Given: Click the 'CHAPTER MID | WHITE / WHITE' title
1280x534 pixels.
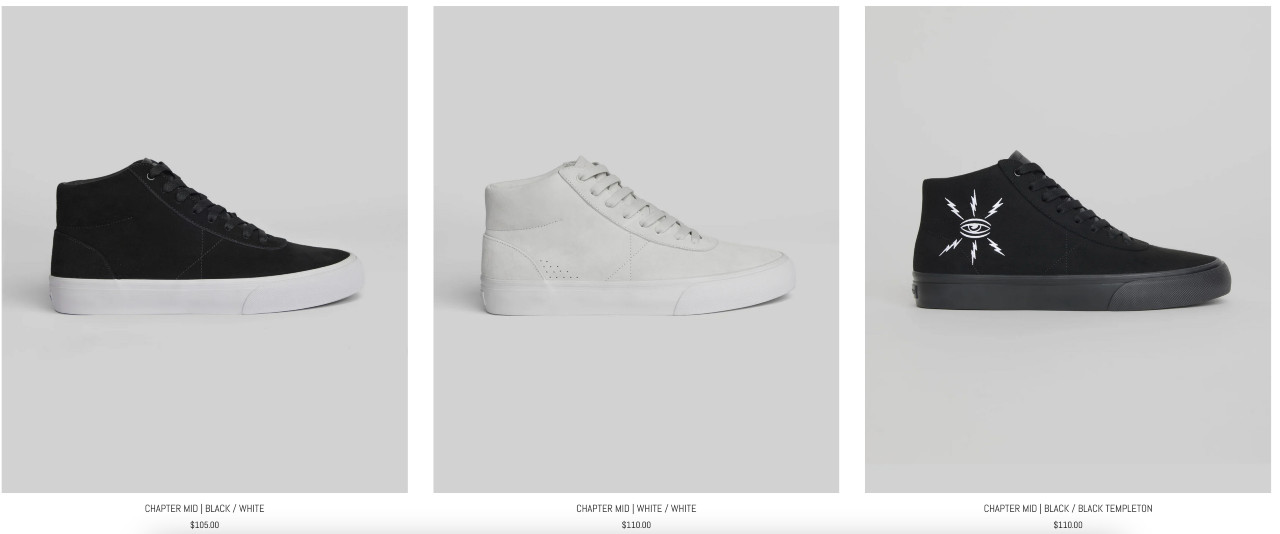Looking at the screenshot, I should click(636, 509).
